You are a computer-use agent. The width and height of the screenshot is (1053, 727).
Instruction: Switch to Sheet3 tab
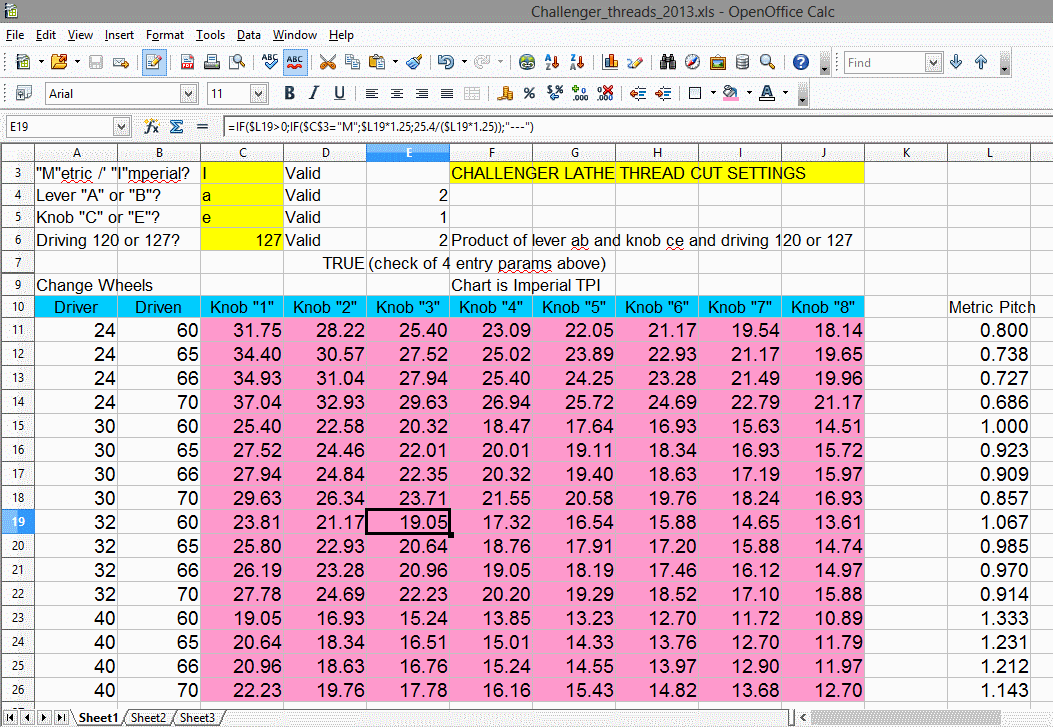(197, 718)
